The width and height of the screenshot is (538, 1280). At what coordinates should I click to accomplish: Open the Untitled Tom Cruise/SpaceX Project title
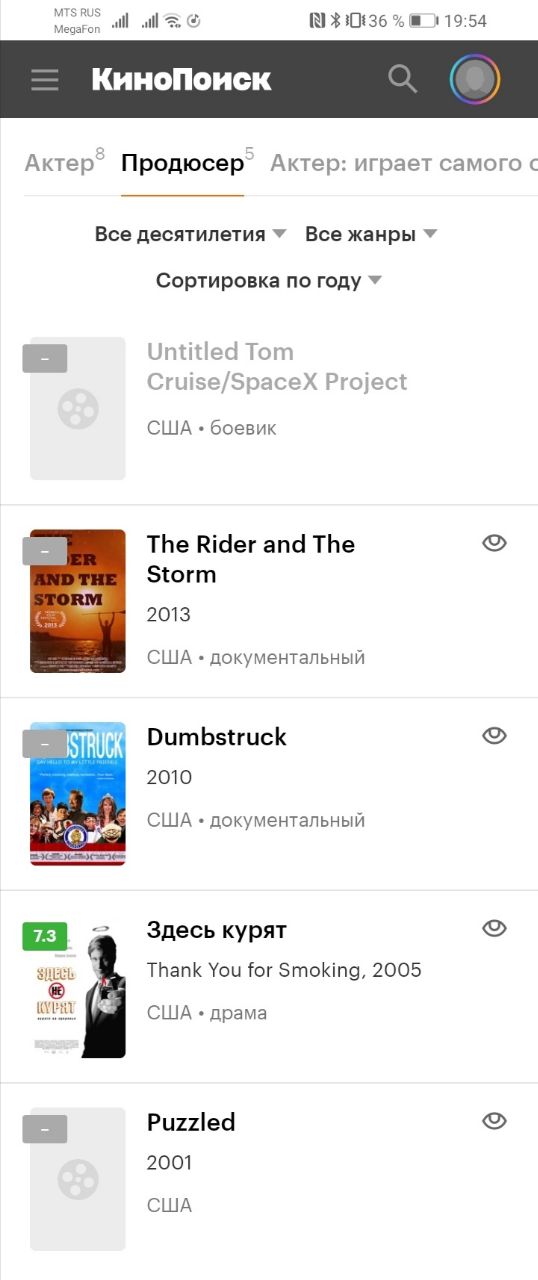coord(277,367)
